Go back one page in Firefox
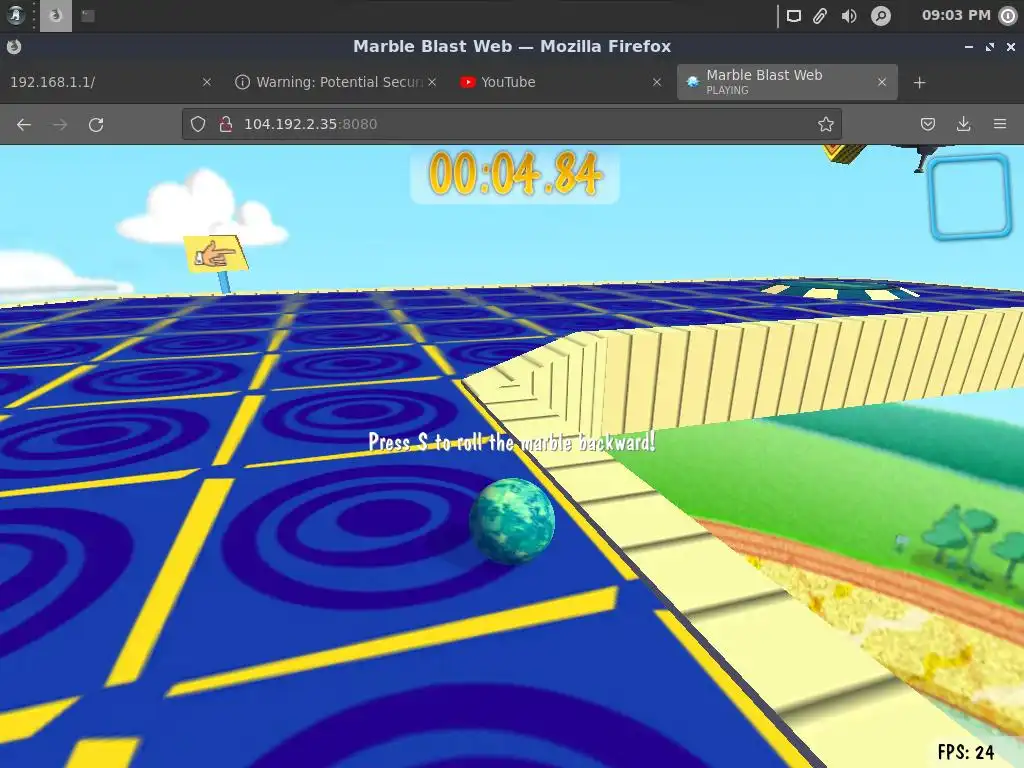 point(24,124)
